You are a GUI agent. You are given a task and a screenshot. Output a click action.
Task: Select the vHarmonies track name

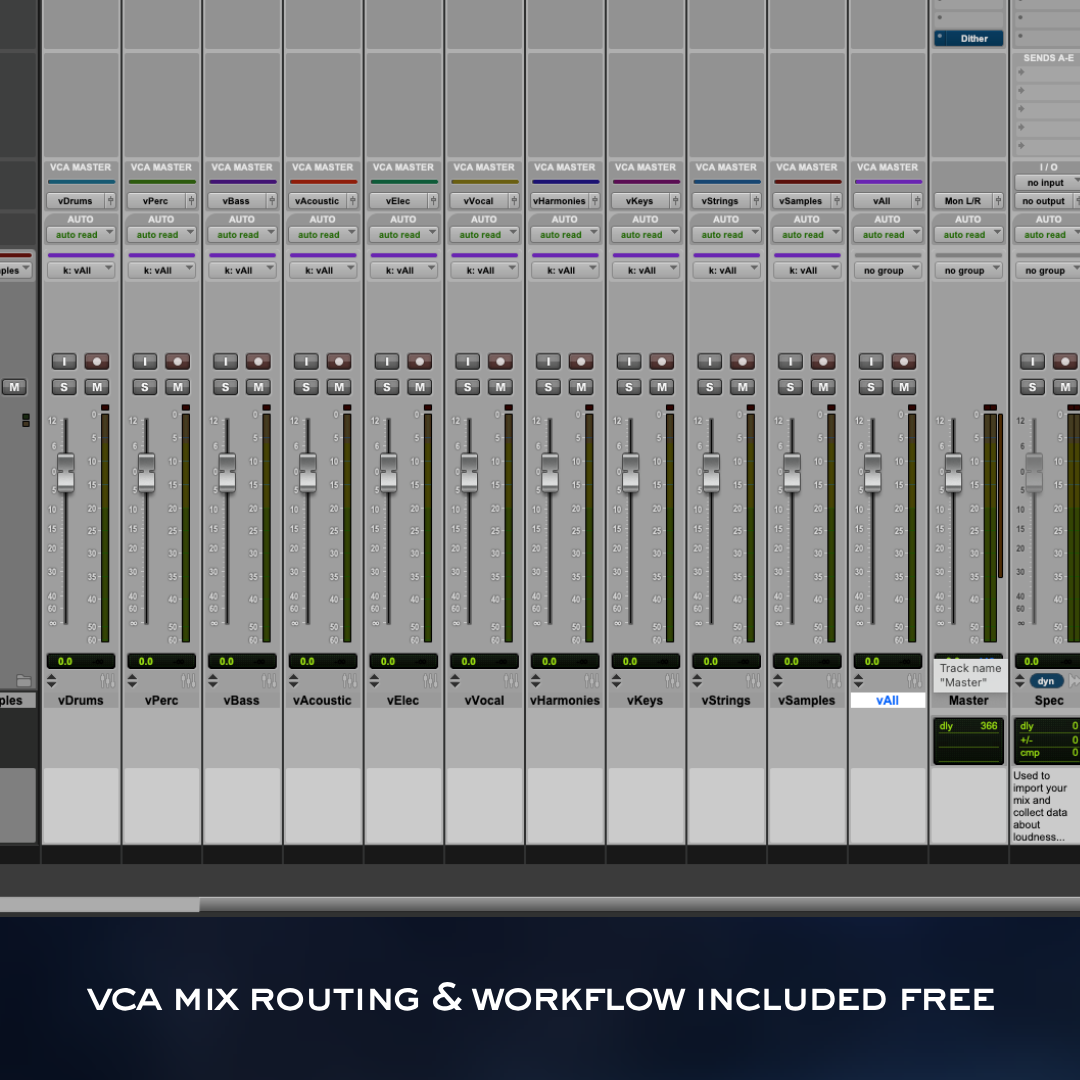(x=565, y=700)
